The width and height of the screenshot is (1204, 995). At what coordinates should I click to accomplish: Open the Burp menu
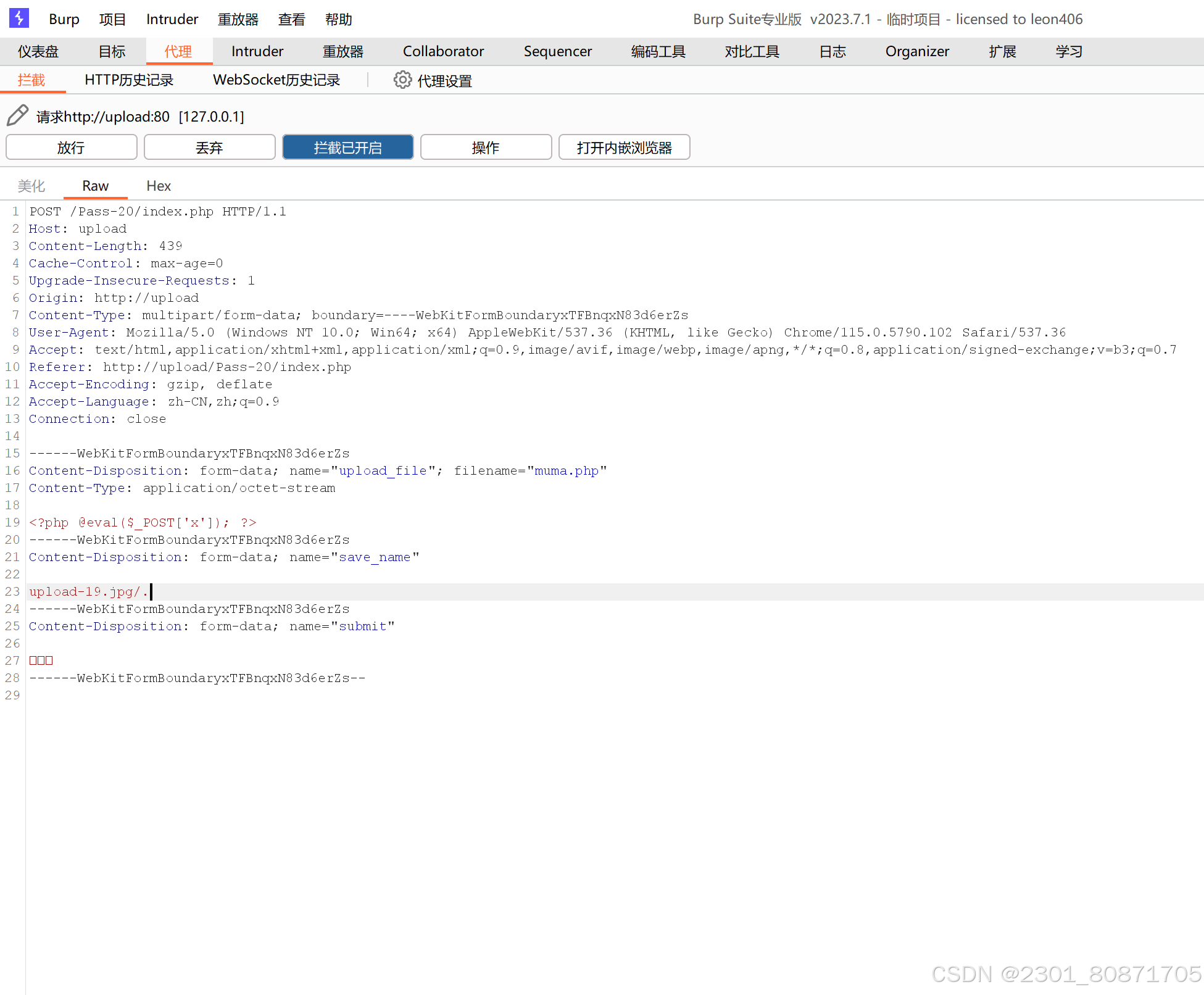click(x=64, y=19)
